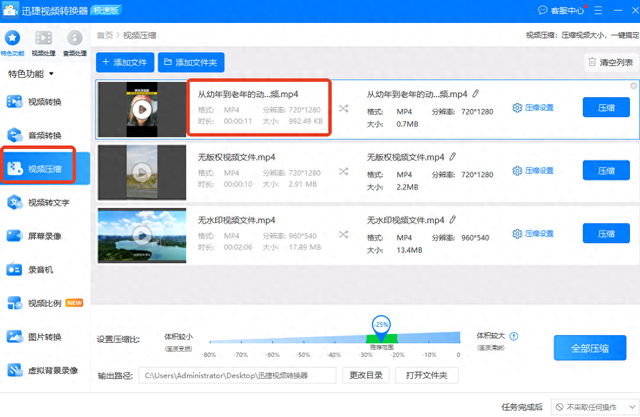
Task: Open 压缩设置 for 从幼年到老年 video
Action: click(533, 108)
